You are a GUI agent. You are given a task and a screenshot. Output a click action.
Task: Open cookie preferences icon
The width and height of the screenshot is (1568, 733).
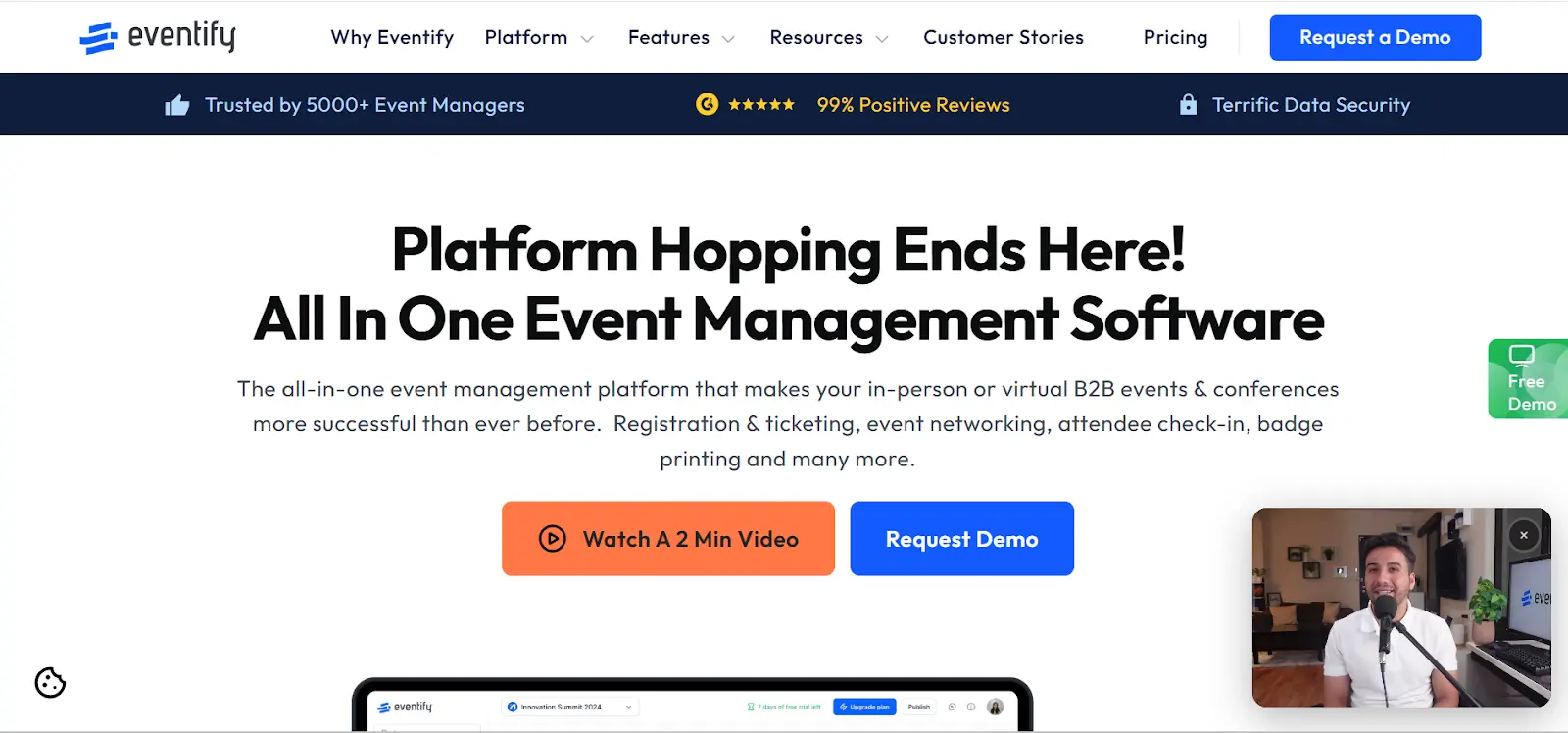click(x=50, y=682)
